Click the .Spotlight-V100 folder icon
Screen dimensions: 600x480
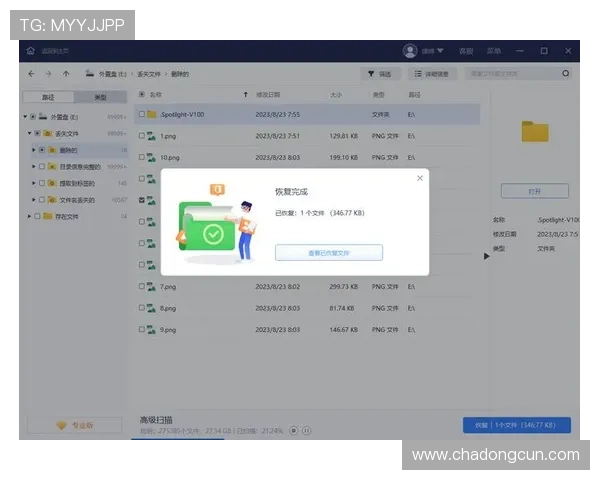(152, 114)
